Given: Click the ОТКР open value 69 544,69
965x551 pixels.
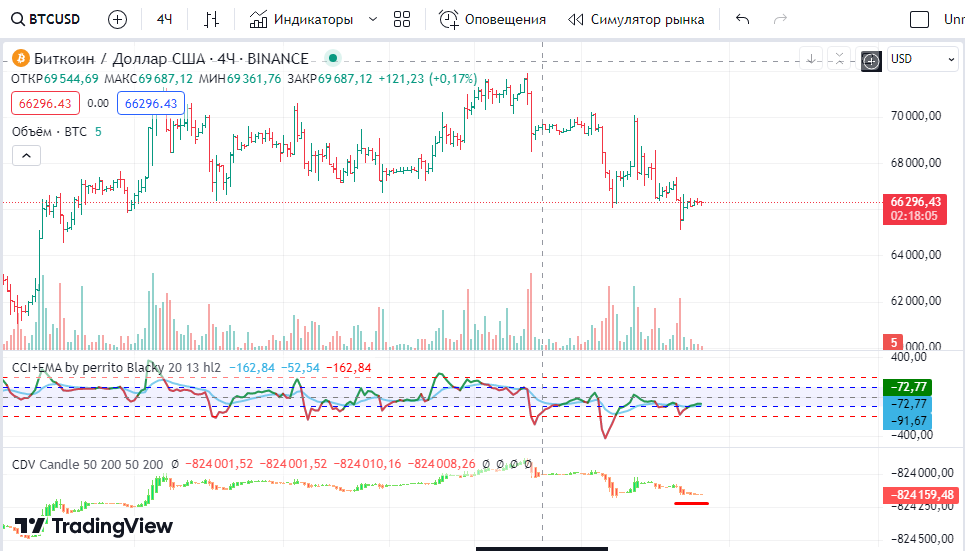Looking at the screenshot, I should 71,79.
